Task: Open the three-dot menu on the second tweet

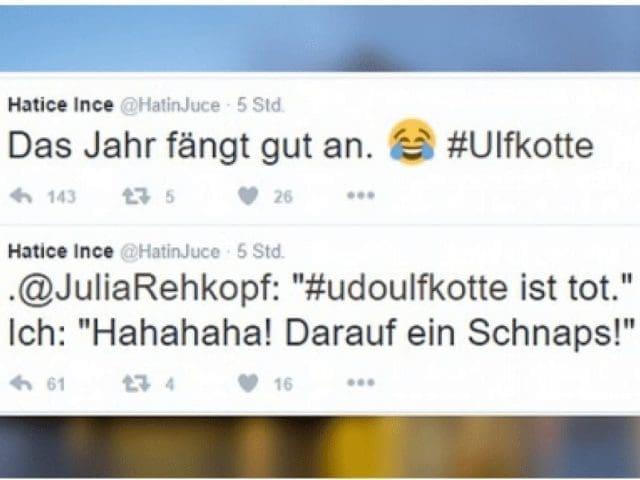Action: pos(361,383)
